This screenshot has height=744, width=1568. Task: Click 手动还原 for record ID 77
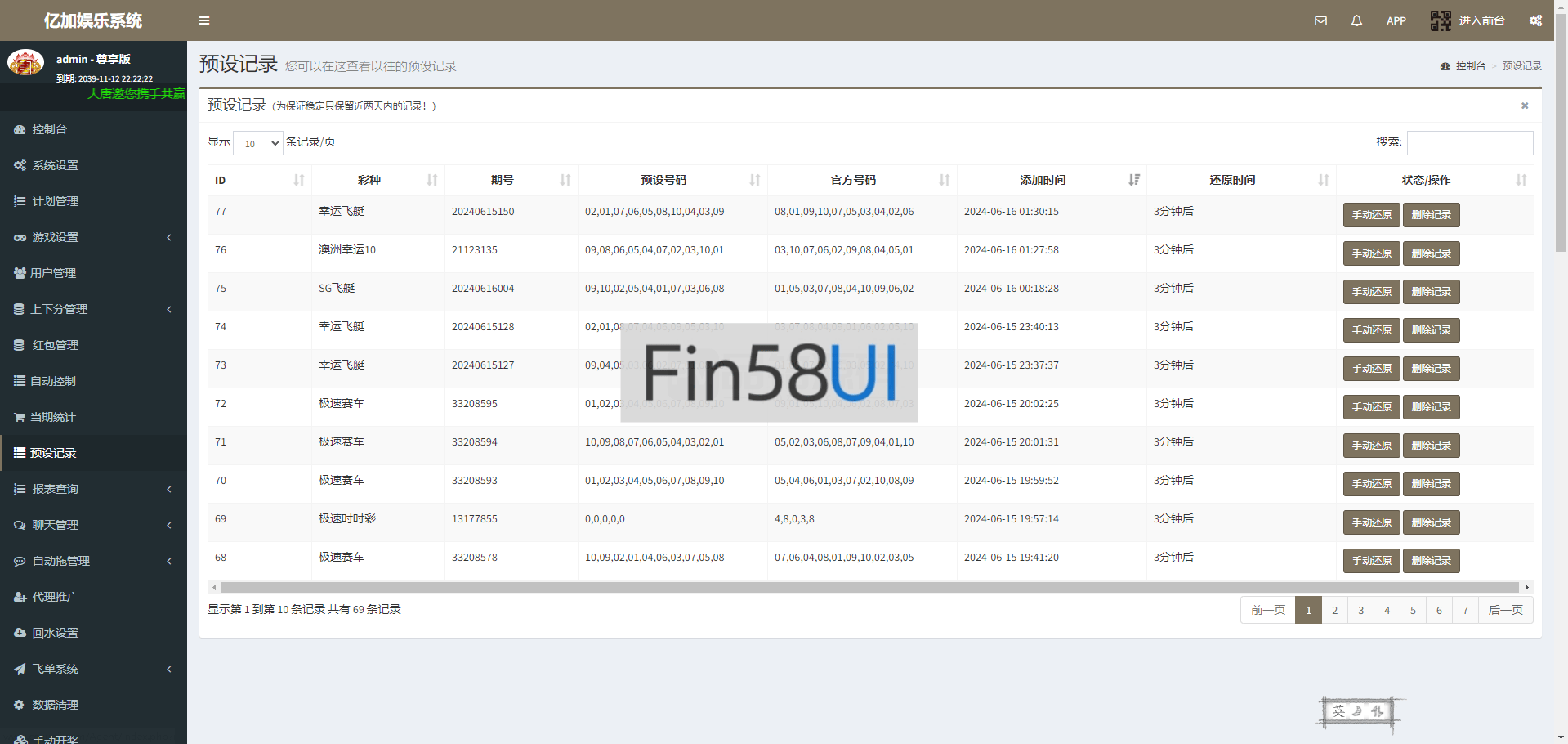tap(1371, 215)
